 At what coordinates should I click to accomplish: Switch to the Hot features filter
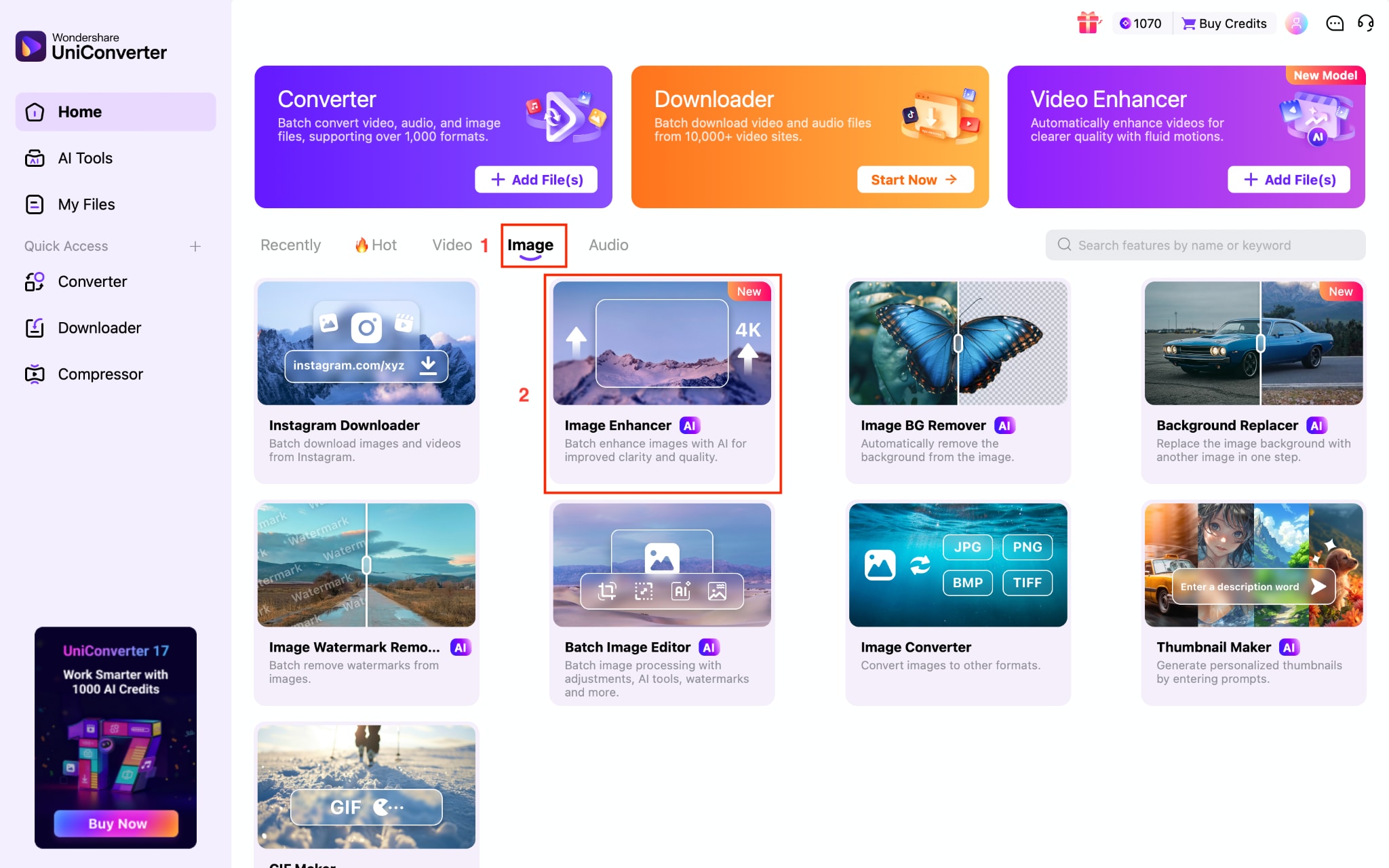click(x=375, y=245)
